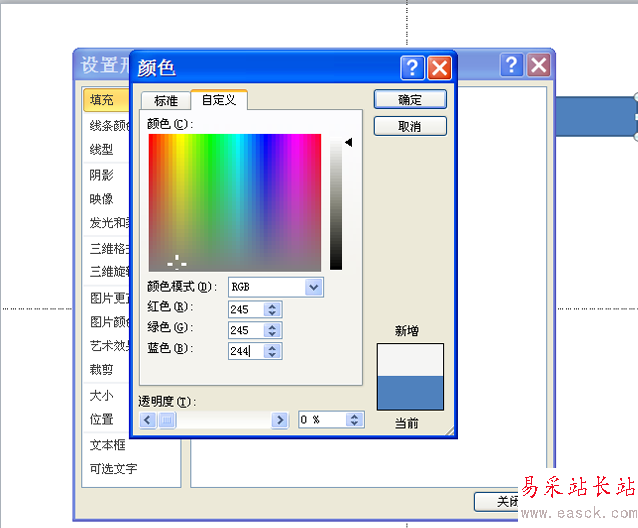The image size is (638, 528).
Task: Select 线条颜色 category in sidebar
Action: [107, 125]
